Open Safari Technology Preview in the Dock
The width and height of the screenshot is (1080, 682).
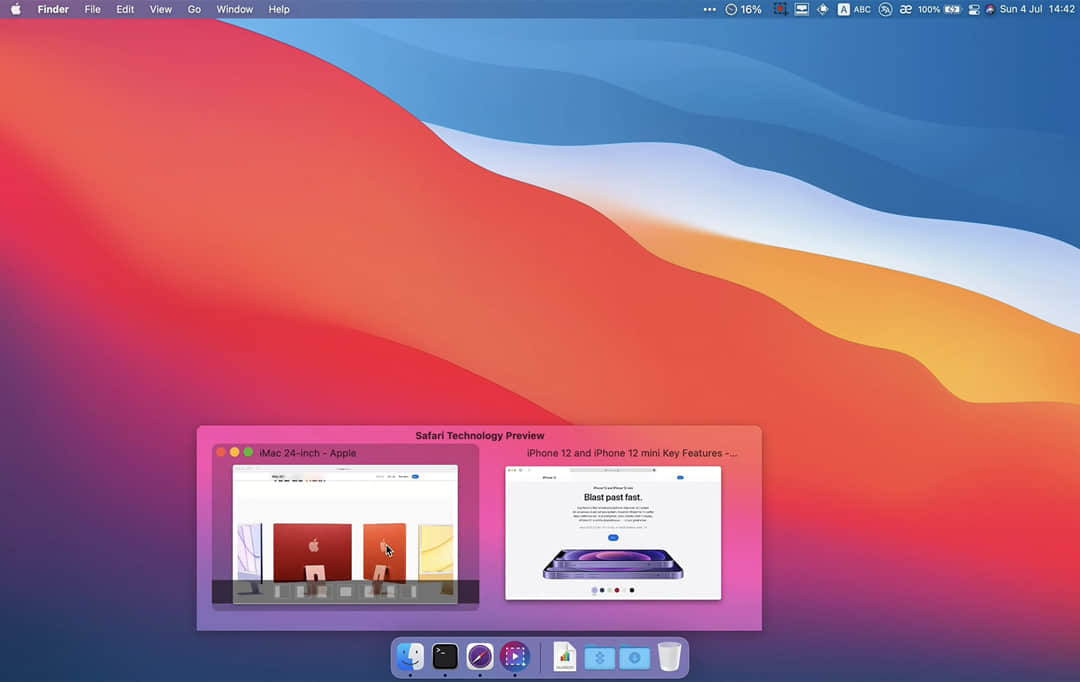[480, 657]
